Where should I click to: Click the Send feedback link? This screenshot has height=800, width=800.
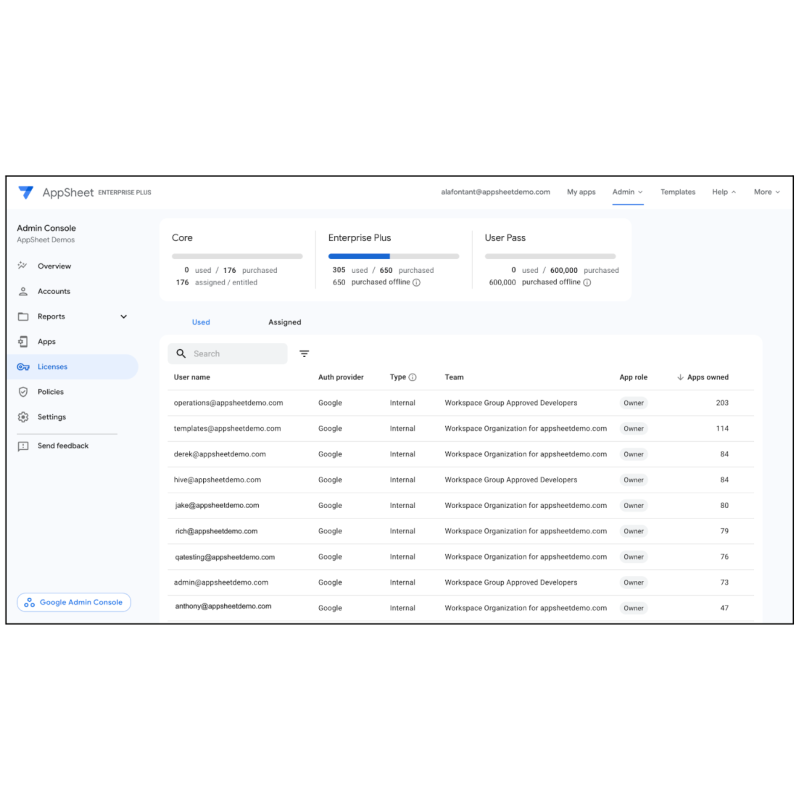(x=63, y=446)
